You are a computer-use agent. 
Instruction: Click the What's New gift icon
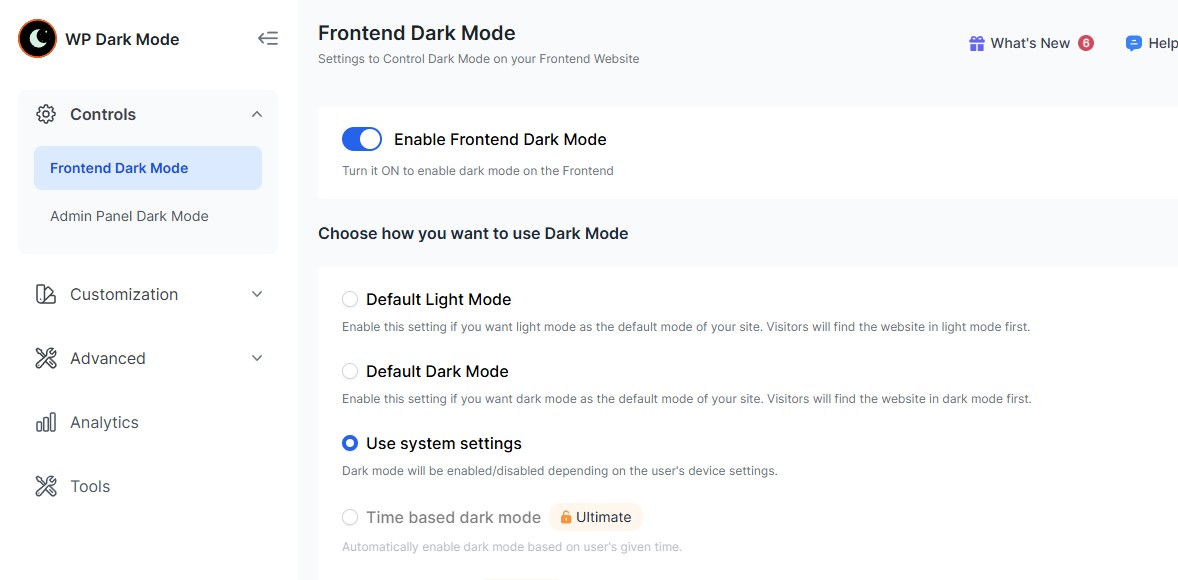(x=977, y=43)
